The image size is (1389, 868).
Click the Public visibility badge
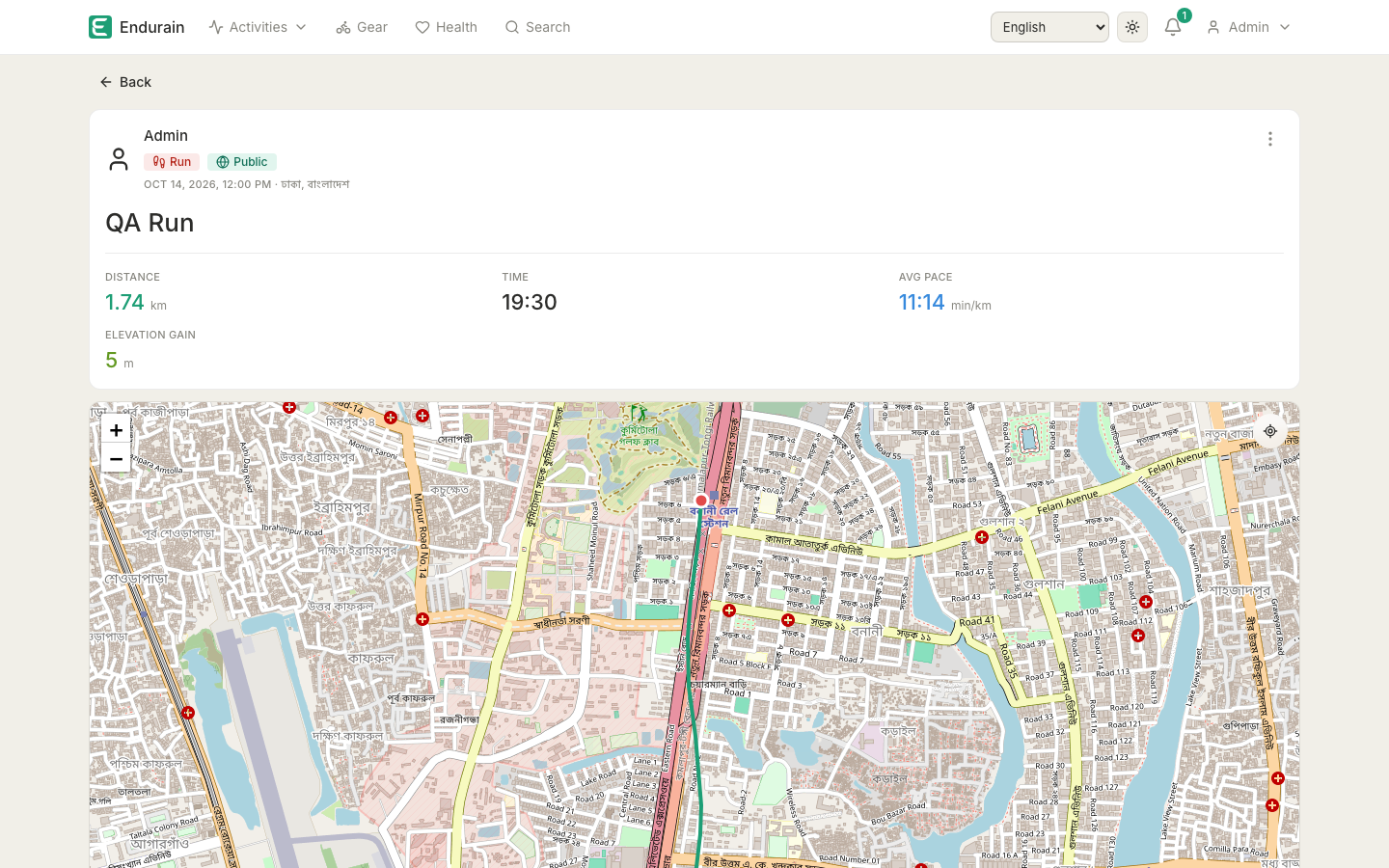click(x=242, y=162)
